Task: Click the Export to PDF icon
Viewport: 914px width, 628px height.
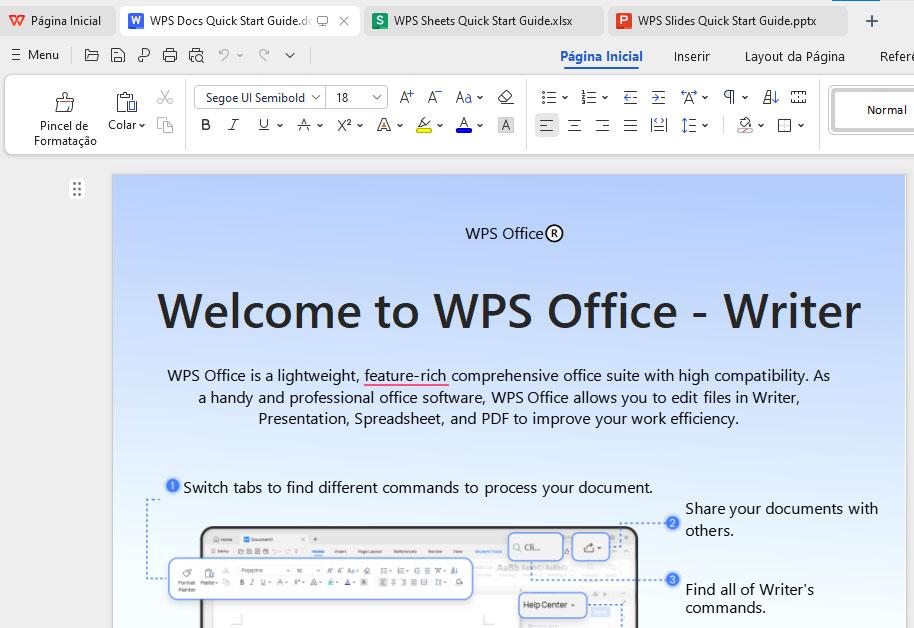Action: [143, 55]
